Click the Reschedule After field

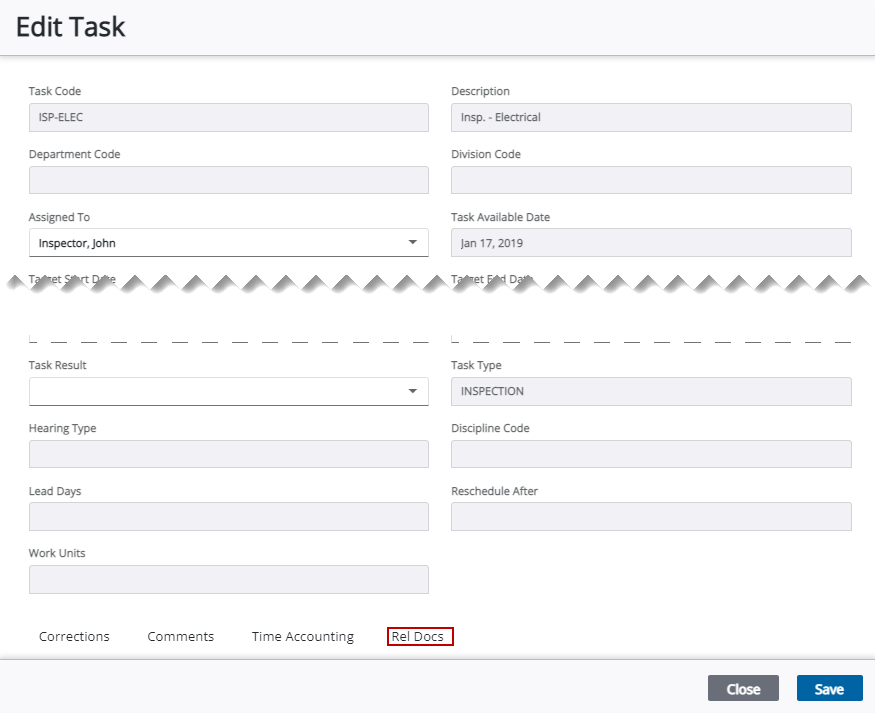click(651, 517)
